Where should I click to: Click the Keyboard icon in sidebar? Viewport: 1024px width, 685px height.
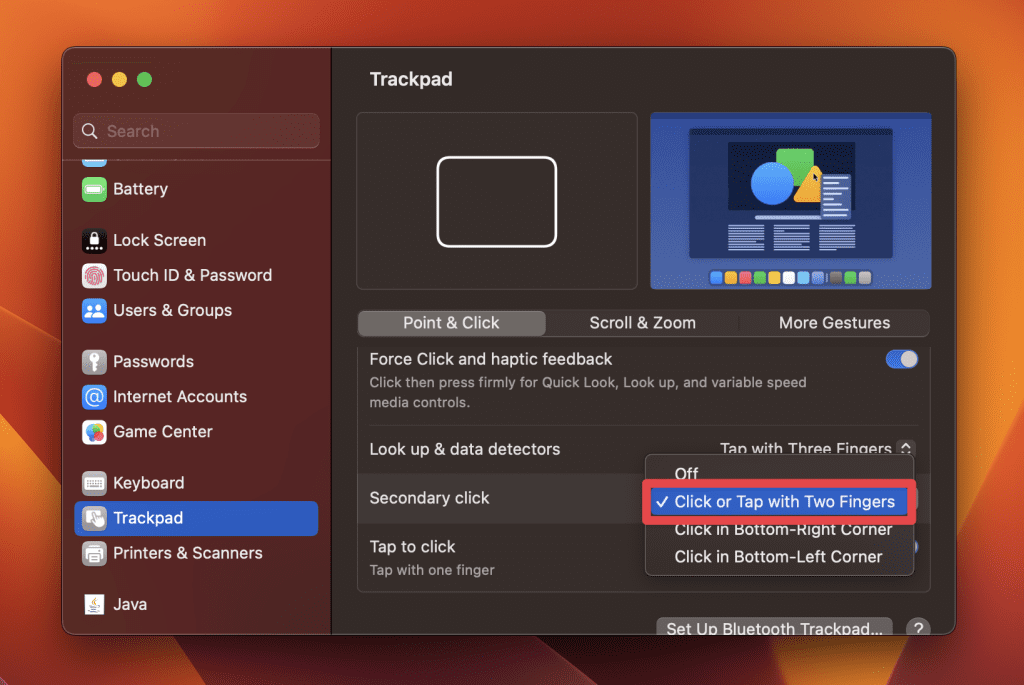coord(94,483)
